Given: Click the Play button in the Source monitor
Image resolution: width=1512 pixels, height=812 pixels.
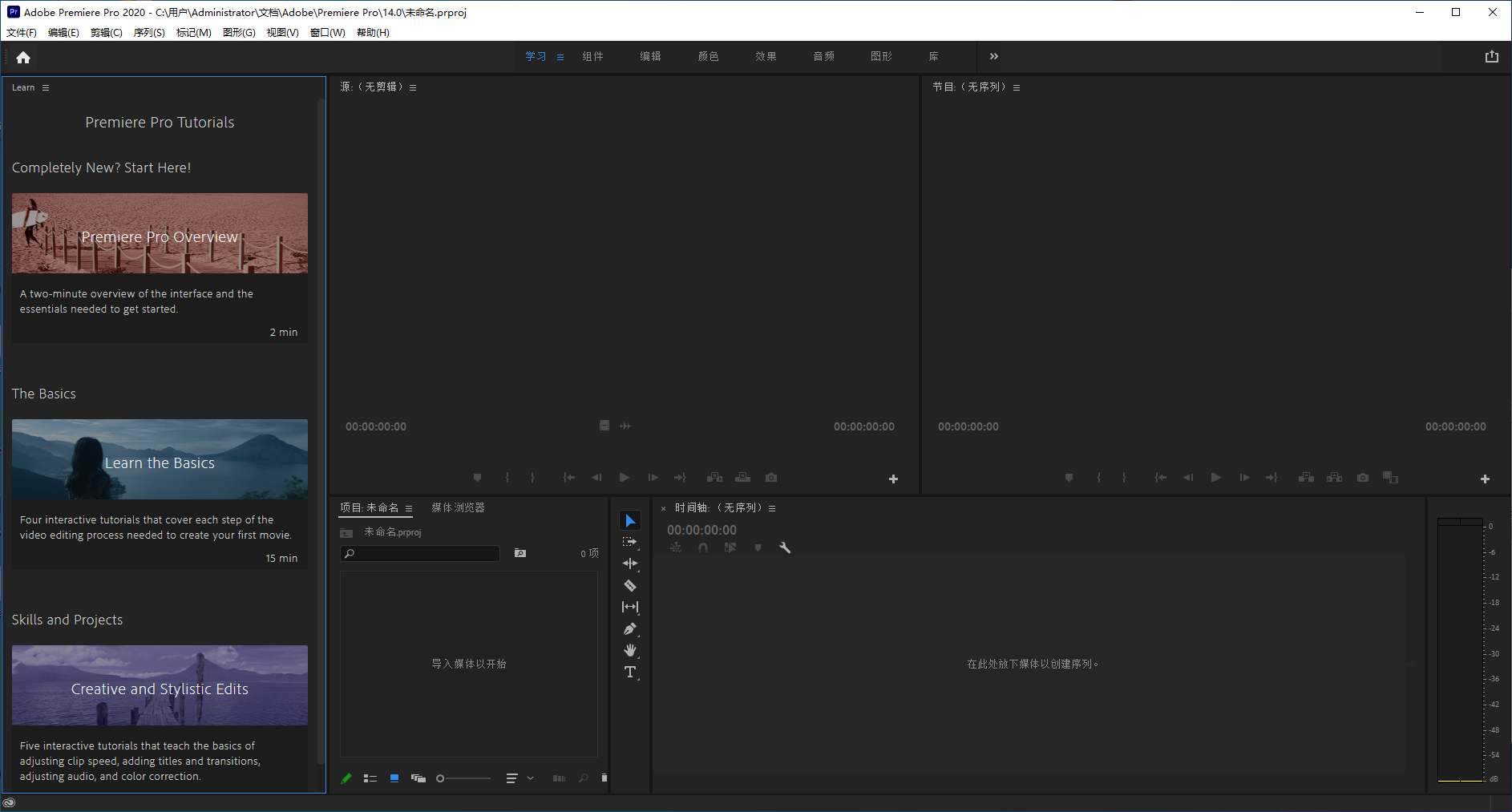Looking at the screenshot, I should click(x=625, y=477).
